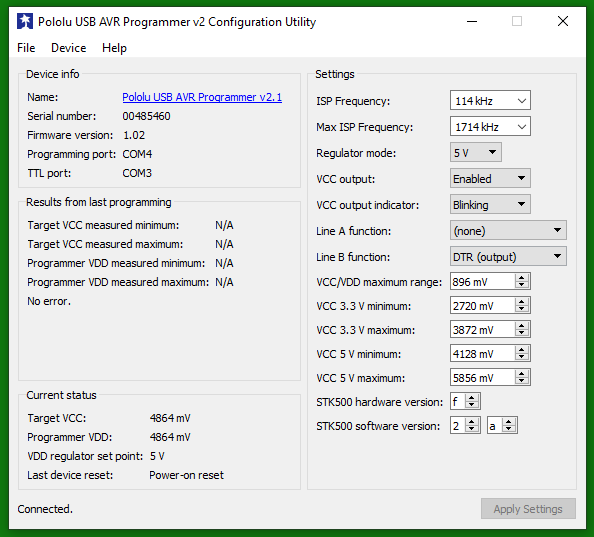Click Programmer VDD value 4864 mV
Screen dimensions: 594x537
[170, 437]
